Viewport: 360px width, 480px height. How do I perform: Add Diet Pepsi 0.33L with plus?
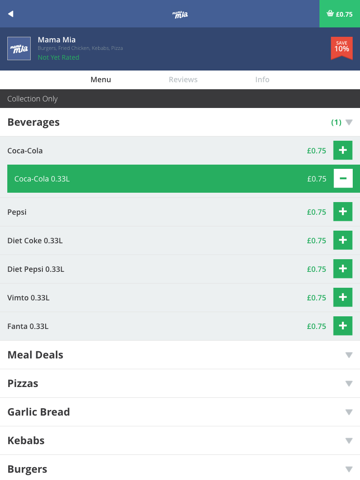click(x=343, y=269)
